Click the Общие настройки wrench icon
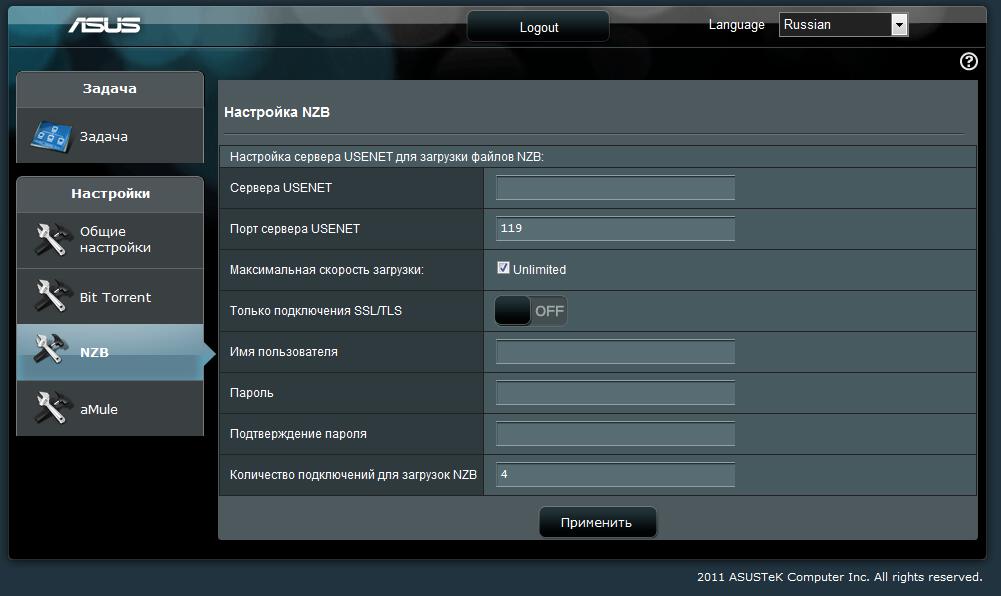The image size is (1001, 596). (x=52, y=239)
